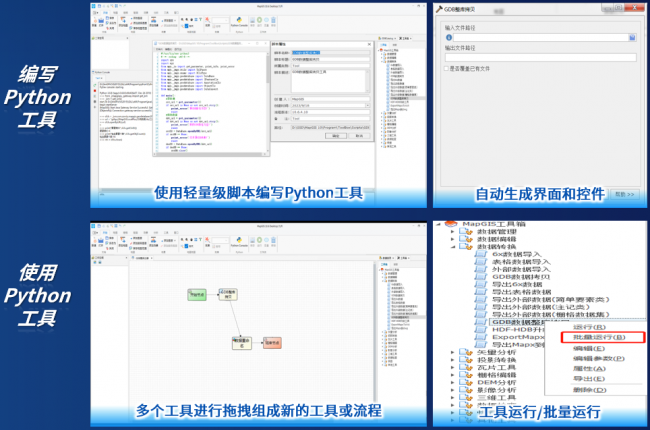Click the folder icon beside 数据管理
Screen dimensions: 650x430
(466, 231)
